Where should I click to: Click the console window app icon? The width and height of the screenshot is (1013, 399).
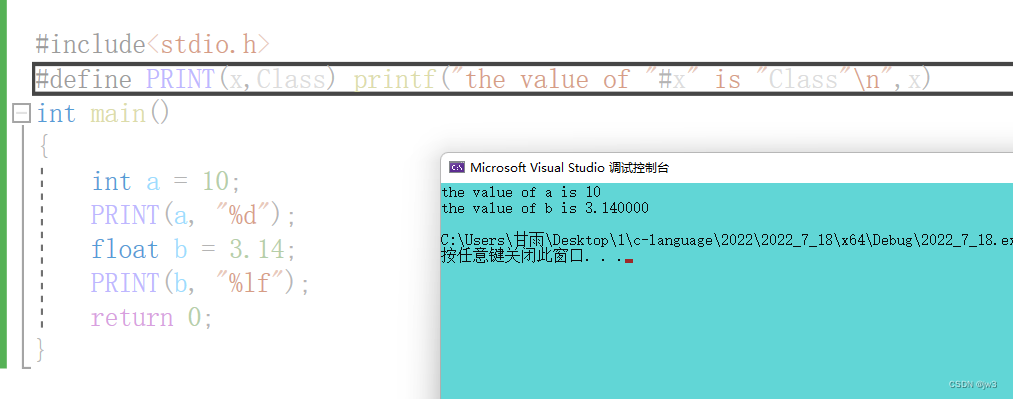tap(457, 168)
